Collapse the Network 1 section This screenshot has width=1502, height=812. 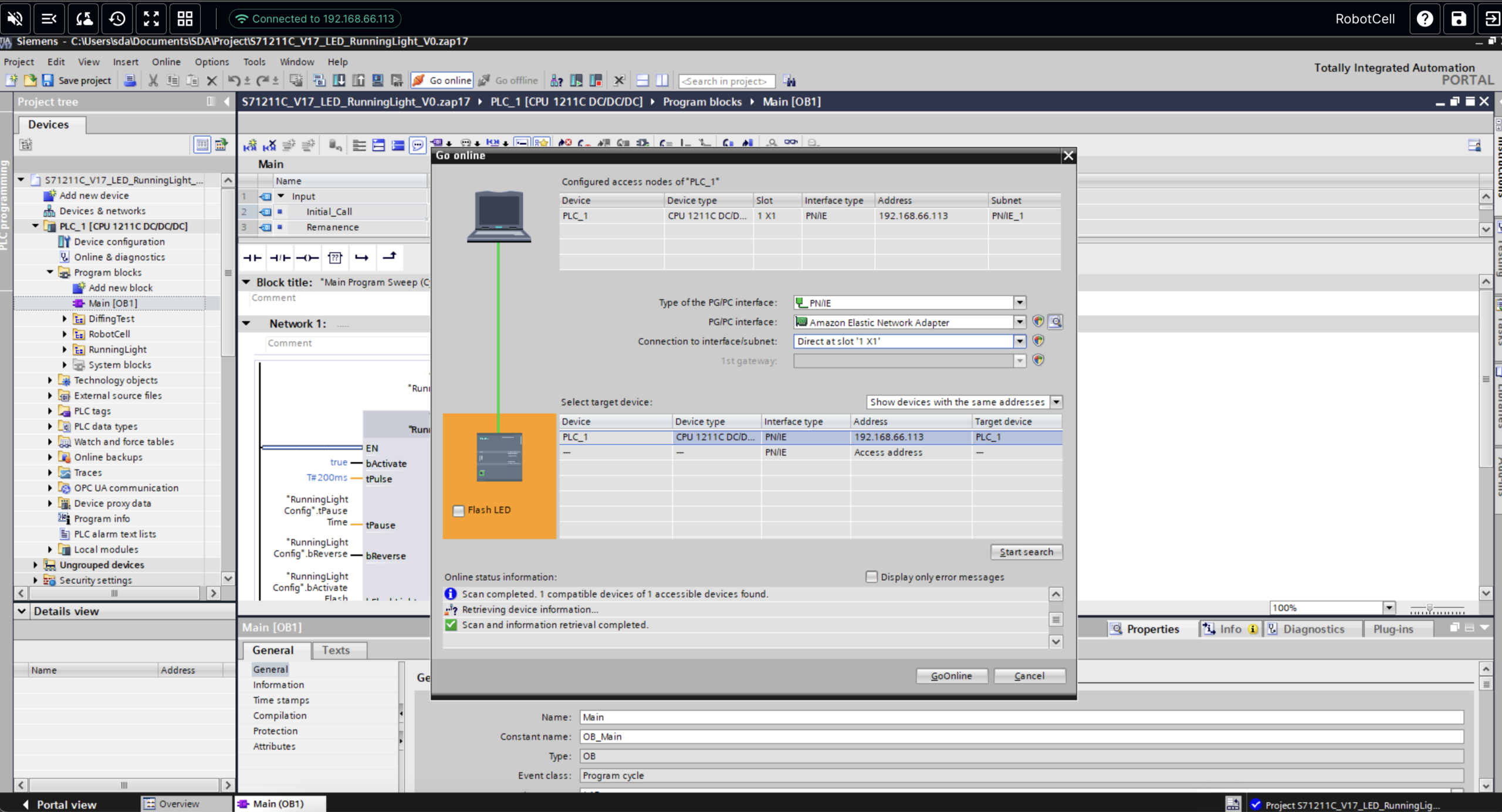pos(246,323)
